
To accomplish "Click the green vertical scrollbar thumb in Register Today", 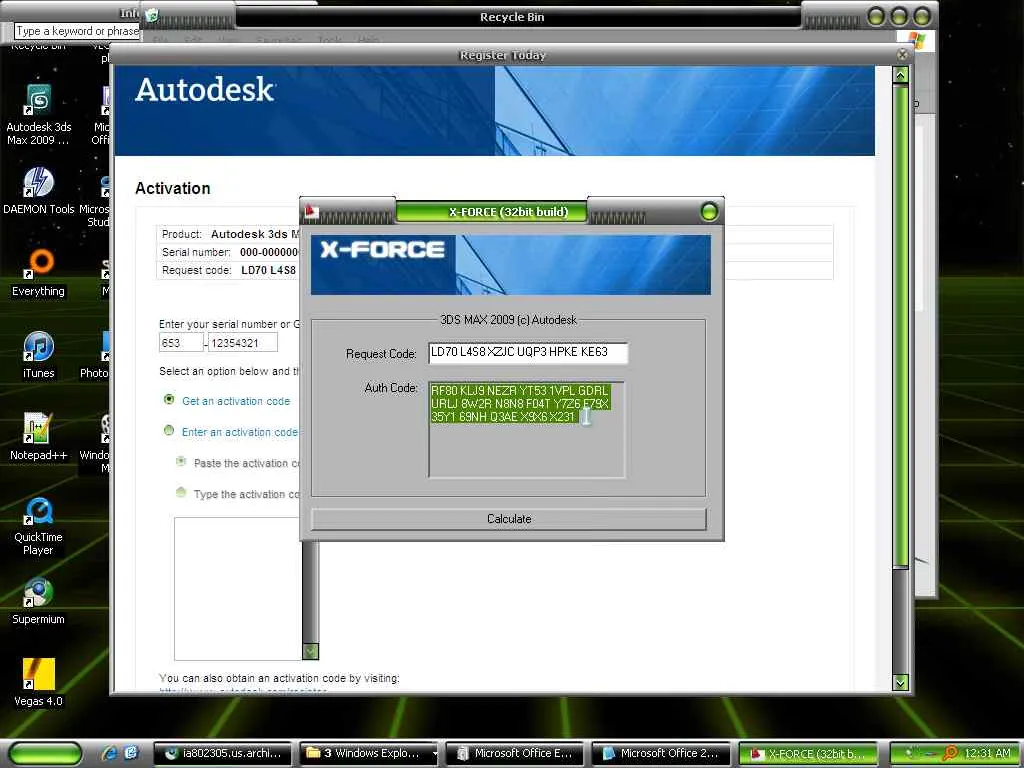I will [901, 325].
